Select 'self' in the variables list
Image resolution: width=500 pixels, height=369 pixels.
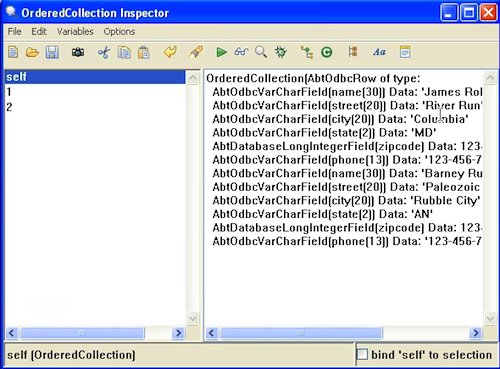tap(95, 77)
